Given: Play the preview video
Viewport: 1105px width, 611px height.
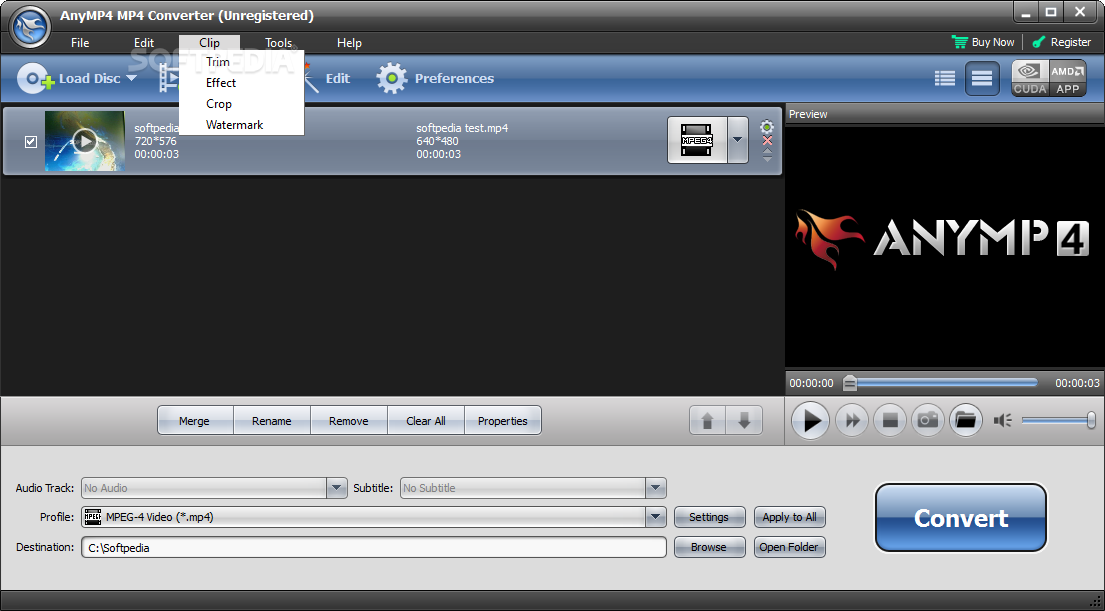Looking at the screenshot, I should pos(810,421).
